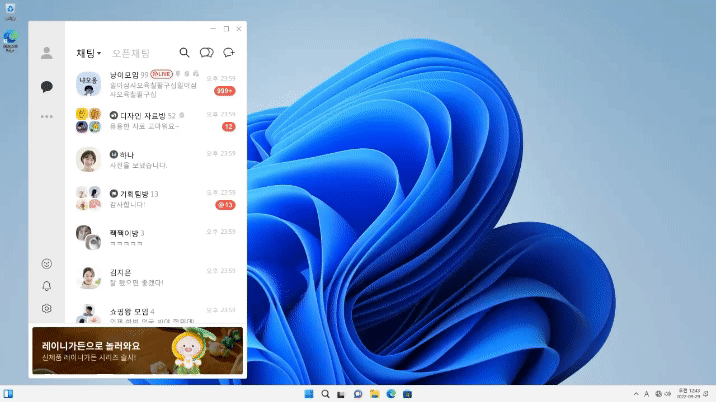The height and width of the screenshot is (402, 716).
Task: Click the open chat double-bubble icon
Action: click(x=207, y=53)
